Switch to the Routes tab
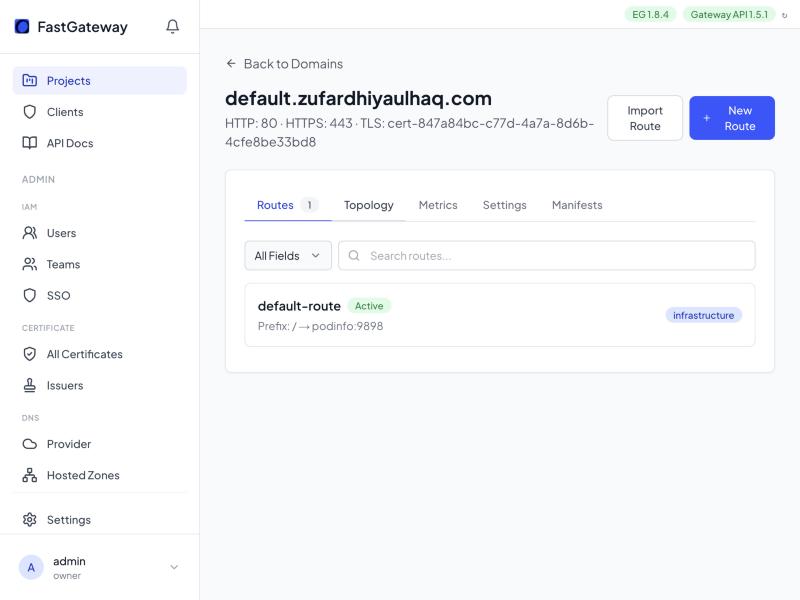Image resolution: width=800 pixels, height=600 pixels. coord(287,205)
